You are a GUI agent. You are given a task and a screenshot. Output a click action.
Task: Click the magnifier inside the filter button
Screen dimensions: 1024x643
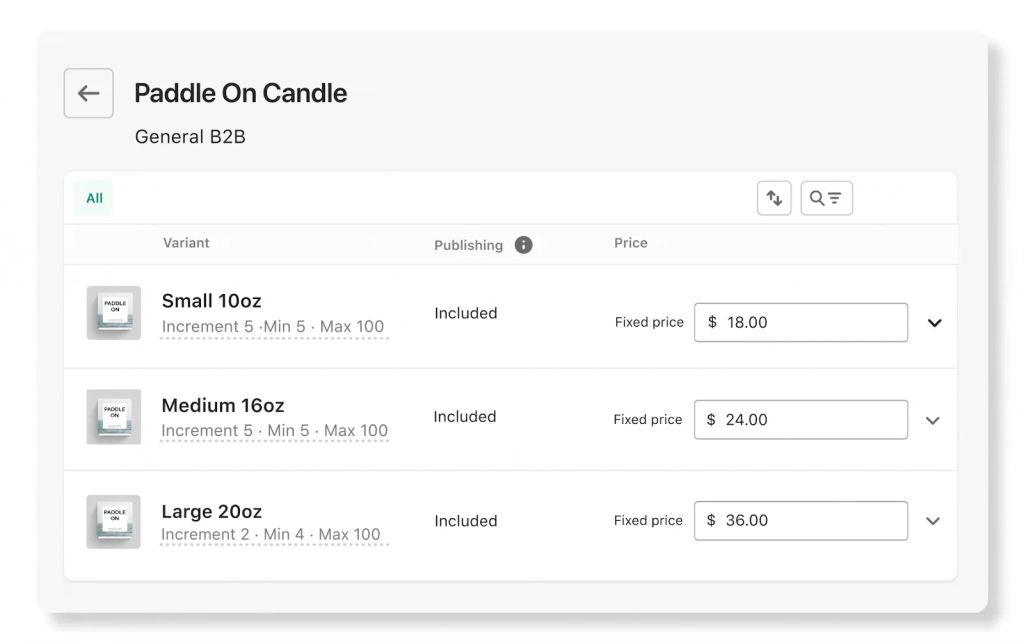coord(817,197)
